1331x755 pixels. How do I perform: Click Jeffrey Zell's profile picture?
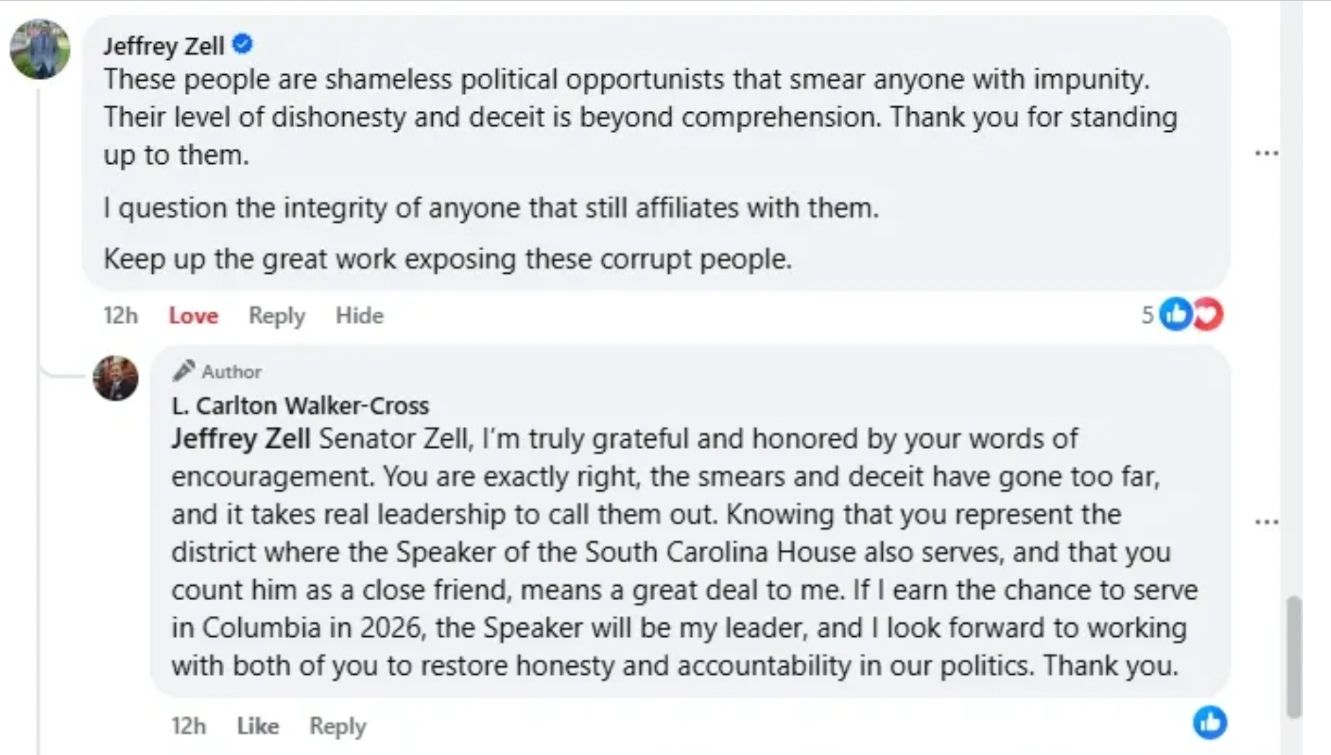(x=40, y=49)
